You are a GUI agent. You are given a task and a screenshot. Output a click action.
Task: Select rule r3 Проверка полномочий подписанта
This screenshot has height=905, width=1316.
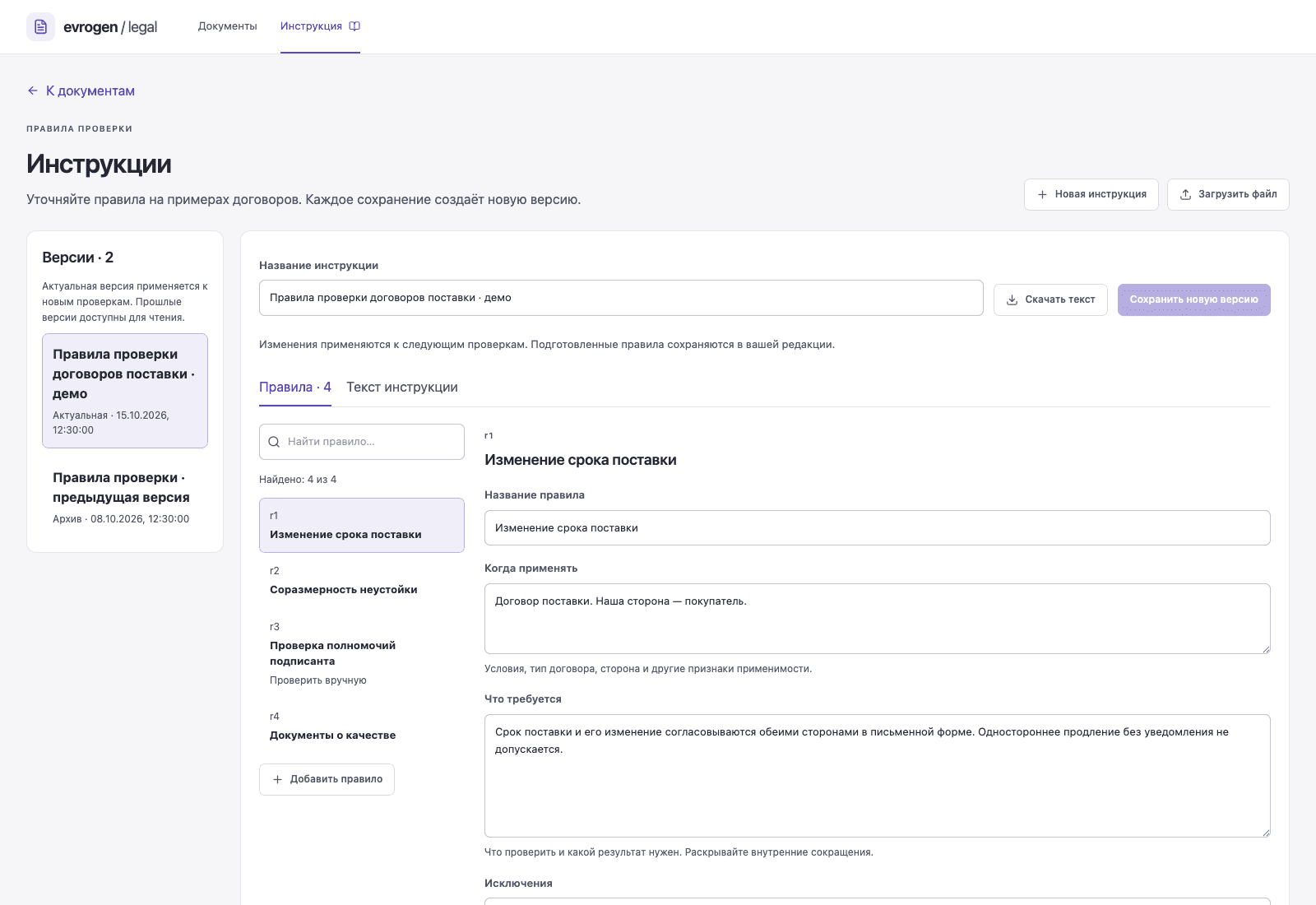(x=362, y=653)
